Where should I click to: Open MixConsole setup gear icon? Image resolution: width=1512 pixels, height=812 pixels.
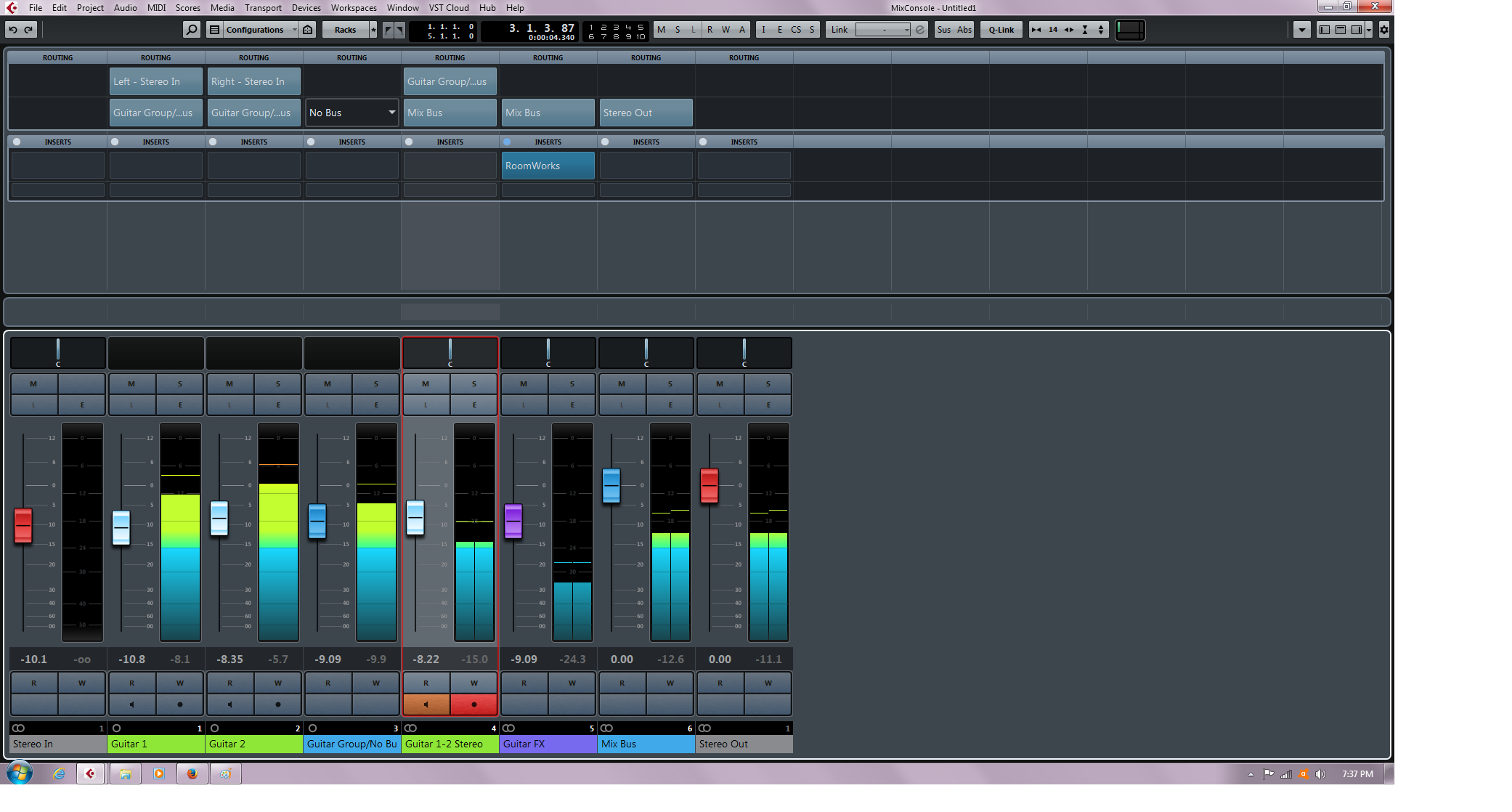[1383, 30]
